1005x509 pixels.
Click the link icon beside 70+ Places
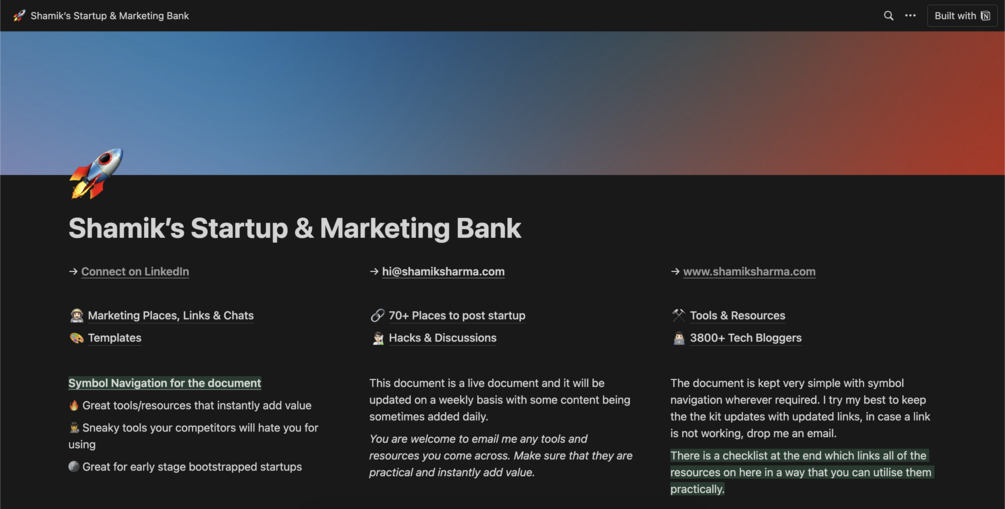pyautogui.click(x=377, y=315)
